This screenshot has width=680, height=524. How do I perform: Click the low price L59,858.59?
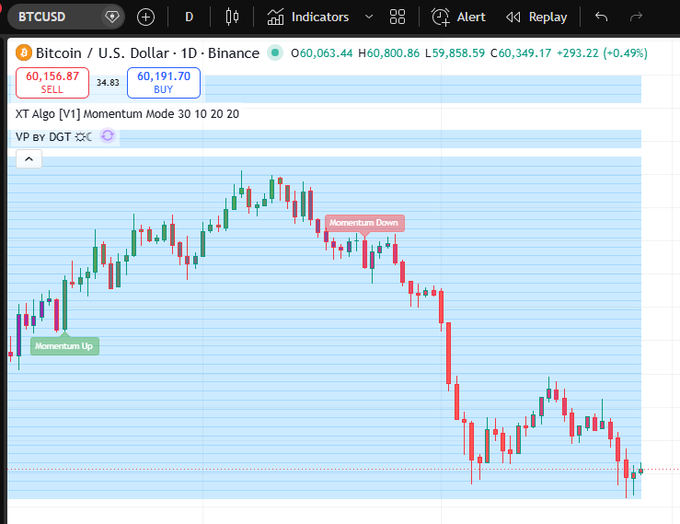point(454,53)
